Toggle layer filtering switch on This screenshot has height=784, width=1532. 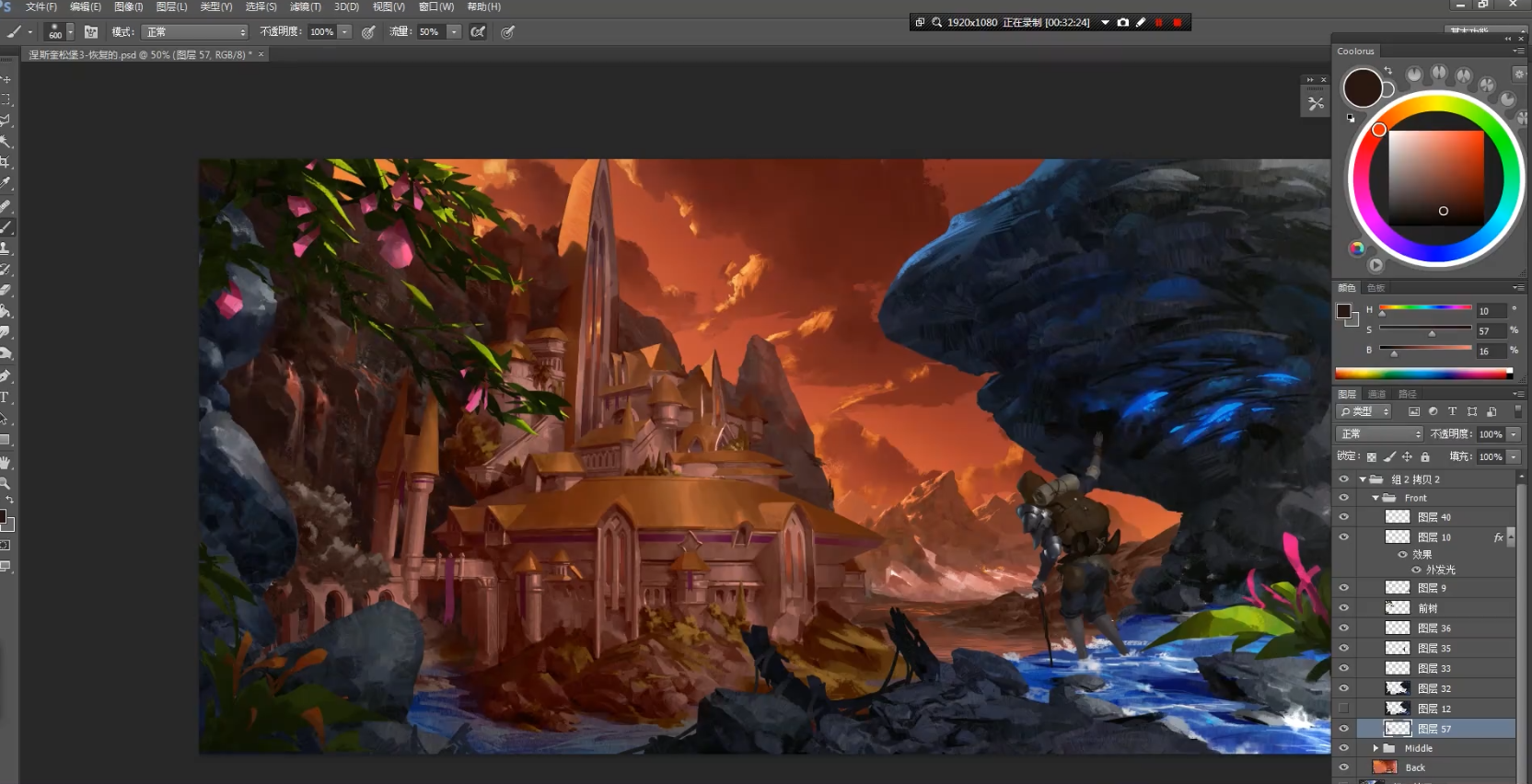pos(1518,410)
